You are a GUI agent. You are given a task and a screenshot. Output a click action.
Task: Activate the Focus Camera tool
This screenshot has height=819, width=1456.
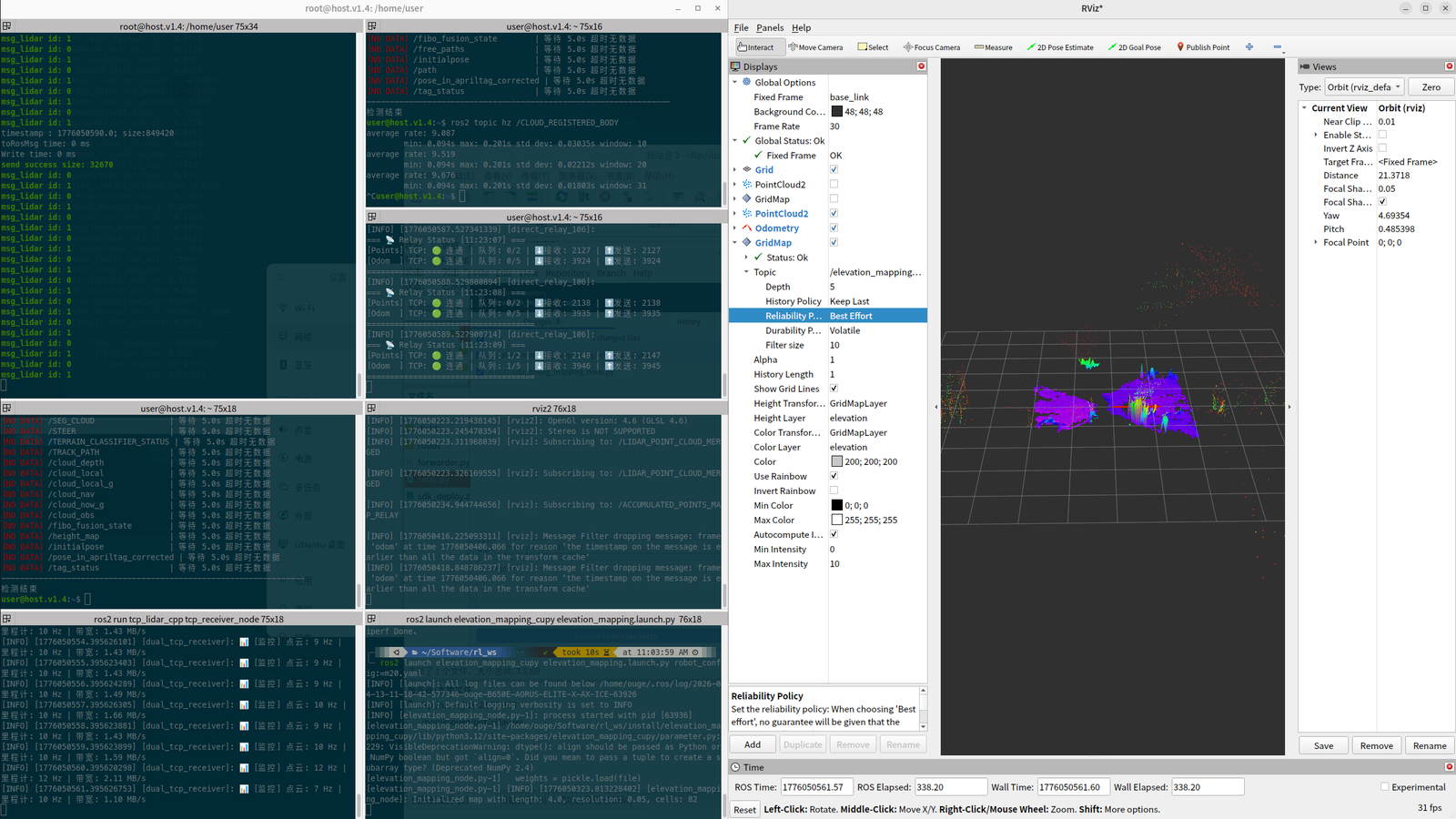pyautogui.click(x=931, y=47)
